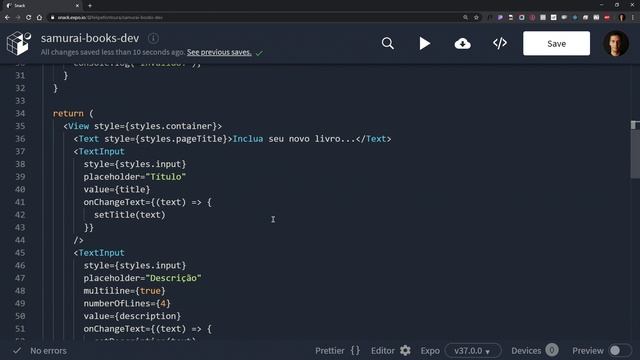Viewport: 640px width, 360px height.
Task: Edit the samurai-books-dev project name
Action: point(90,38)
